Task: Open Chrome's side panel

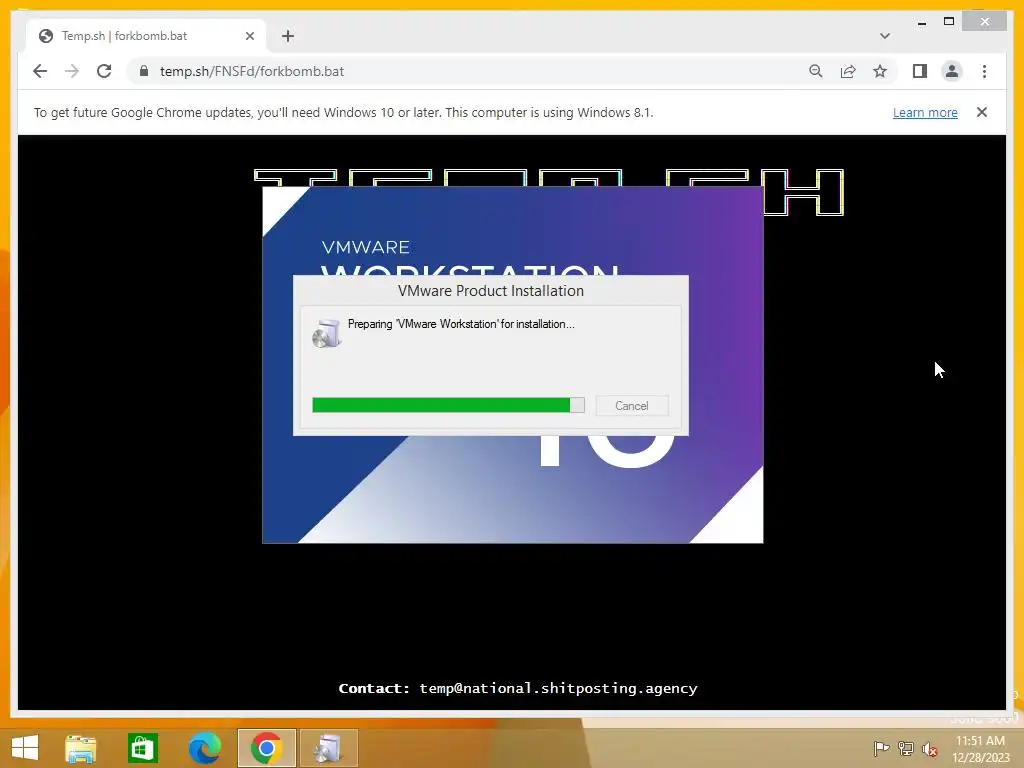Action: click(x=920, y=71)
